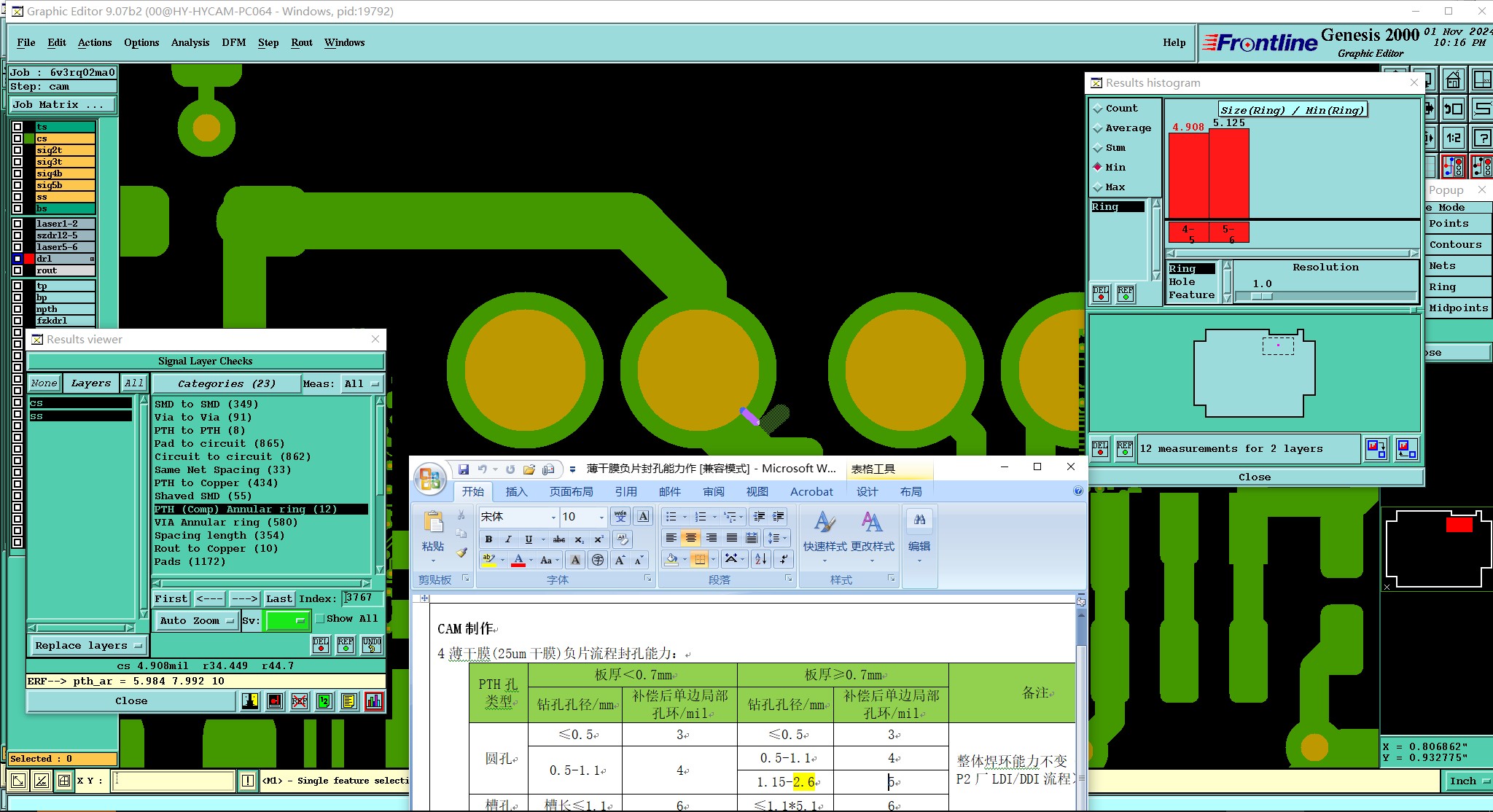Open the Auto Zoom dropdown
Viewport: 1493px width, 812px height.
(x=197, y=621)
